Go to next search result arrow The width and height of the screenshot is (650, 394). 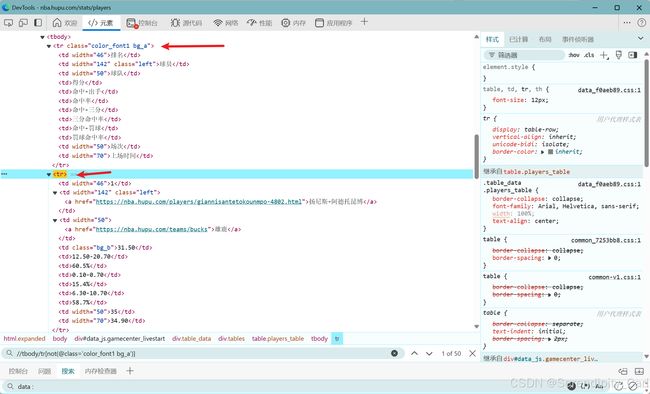pos(429,353)
